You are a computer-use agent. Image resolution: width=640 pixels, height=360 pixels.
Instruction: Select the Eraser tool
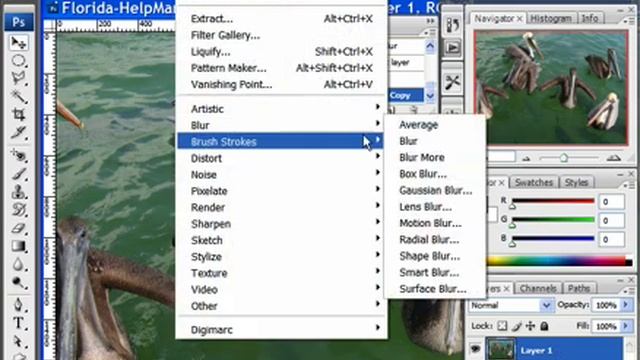pyautogui.click(x=18, y=228)
